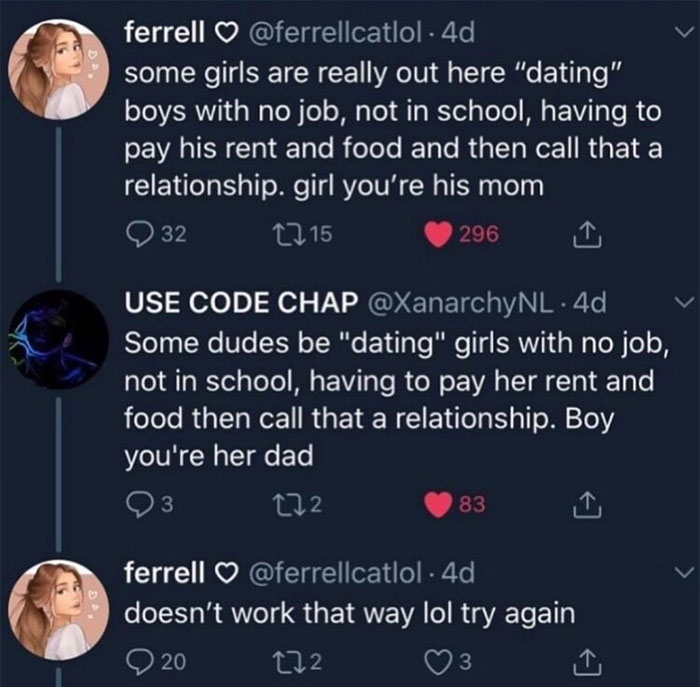Screen dimensions: 700x687
Task: Open the USE CODE CHAP display name
Action: (x=241, y=303)
